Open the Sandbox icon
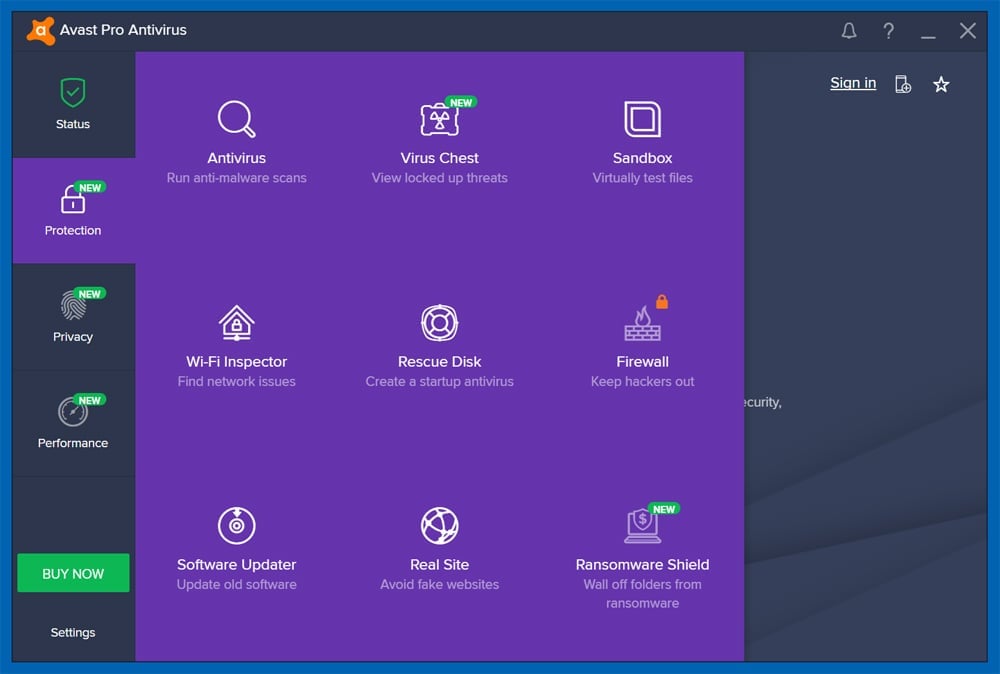This screenshot has width=1000, height=674. click(642, 119)
